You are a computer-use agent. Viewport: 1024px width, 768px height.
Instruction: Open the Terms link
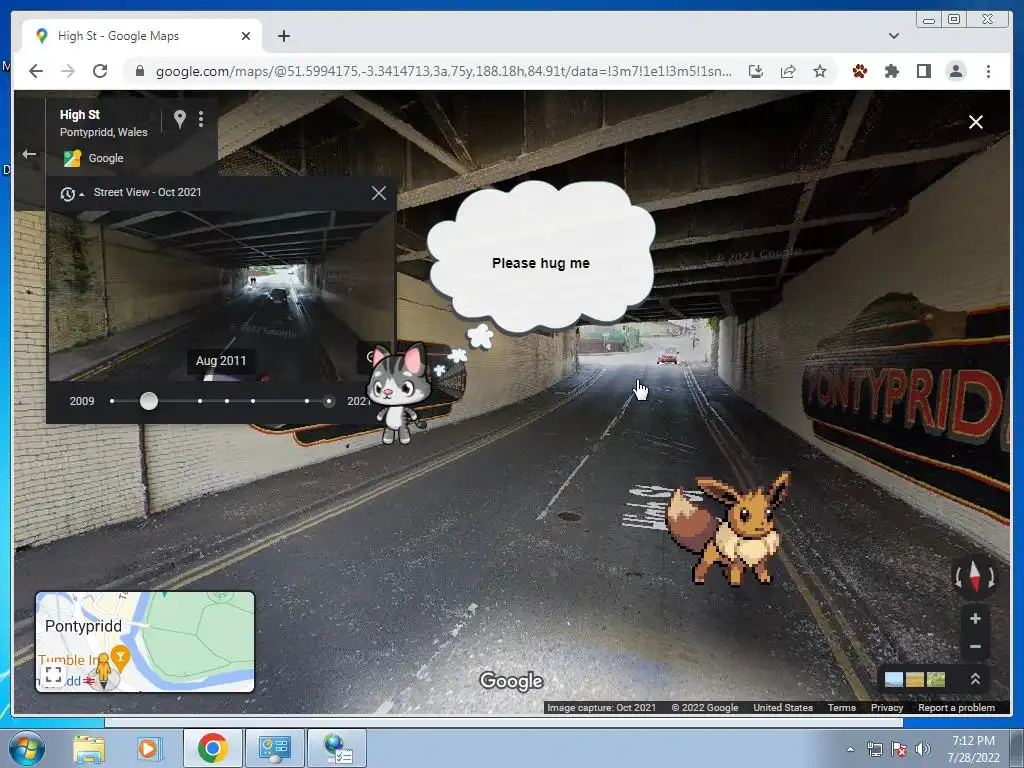tap(841, 707)
